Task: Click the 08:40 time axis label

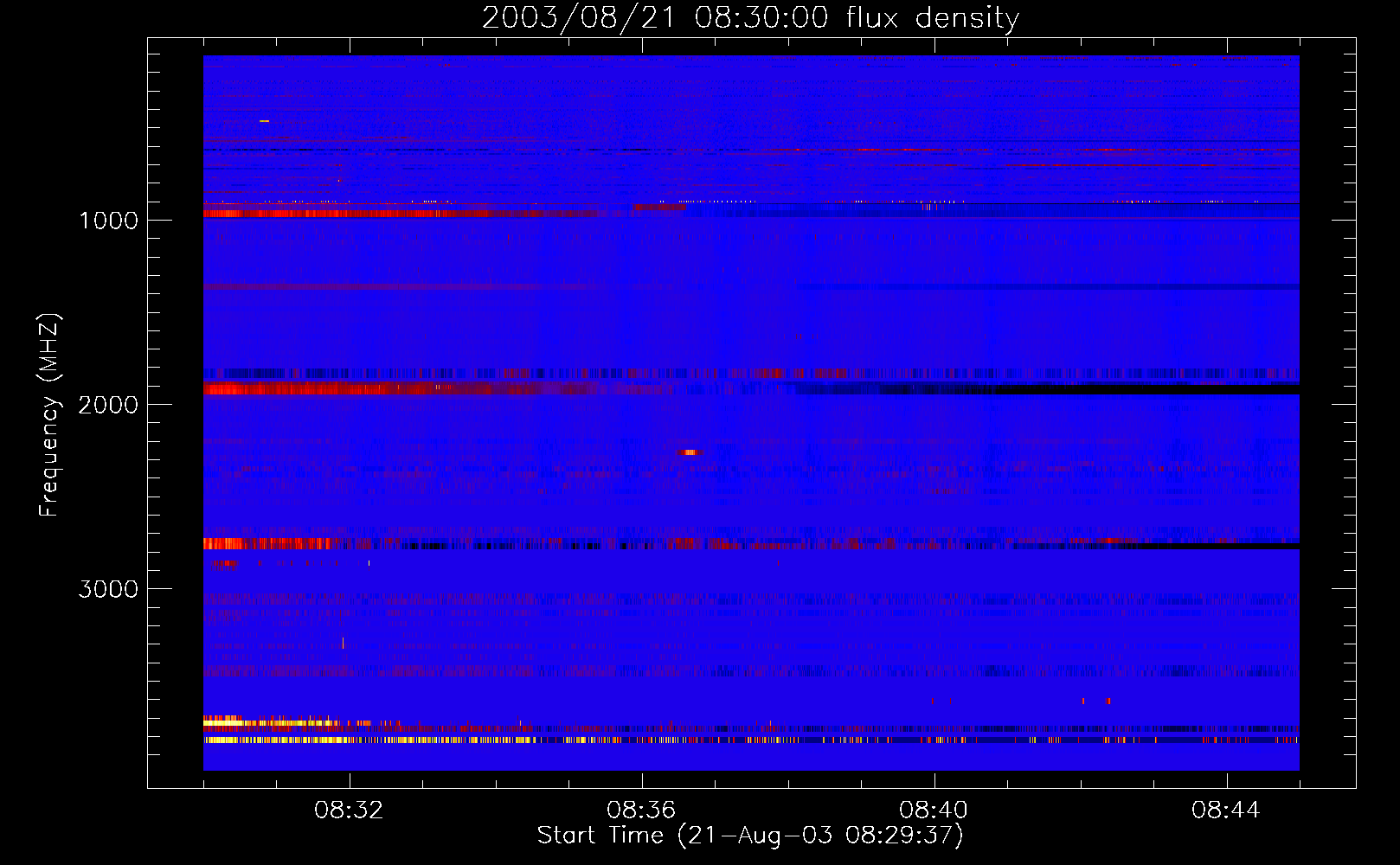Action: 934,811
